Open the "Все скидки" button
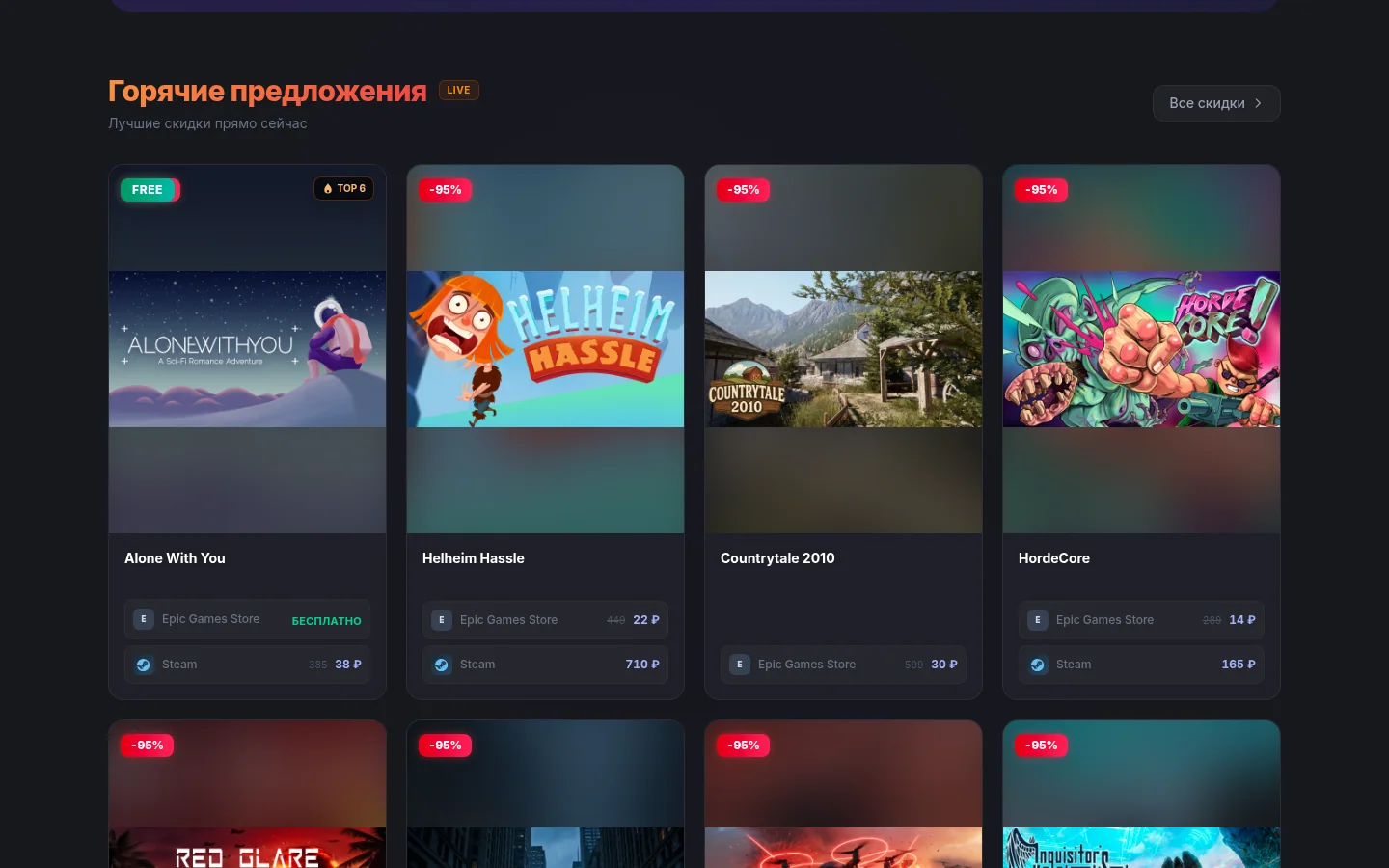Image resolution: width=1389 pixels, height=868 pixels. coord(1216,103)
